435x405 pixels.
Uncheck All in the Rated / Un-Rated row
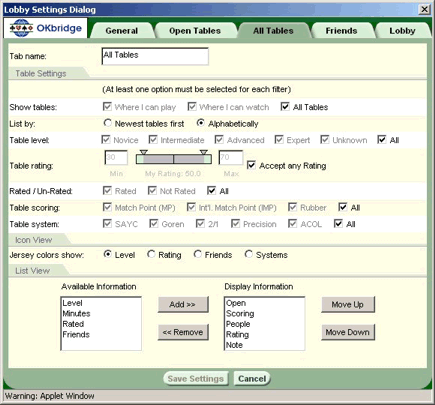211,191
